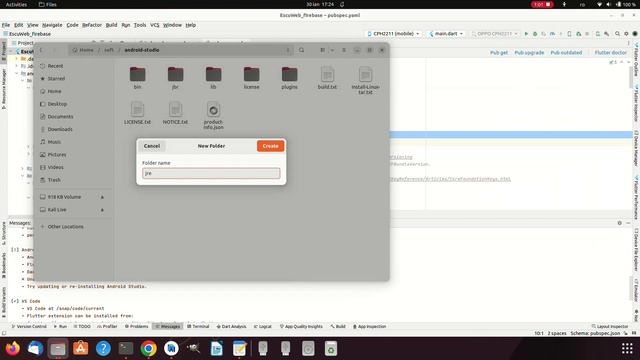The height and width of the screenshot is (360, 640).
Task: Click the Debug bug icon in toolbar
Action: (535, 33)
